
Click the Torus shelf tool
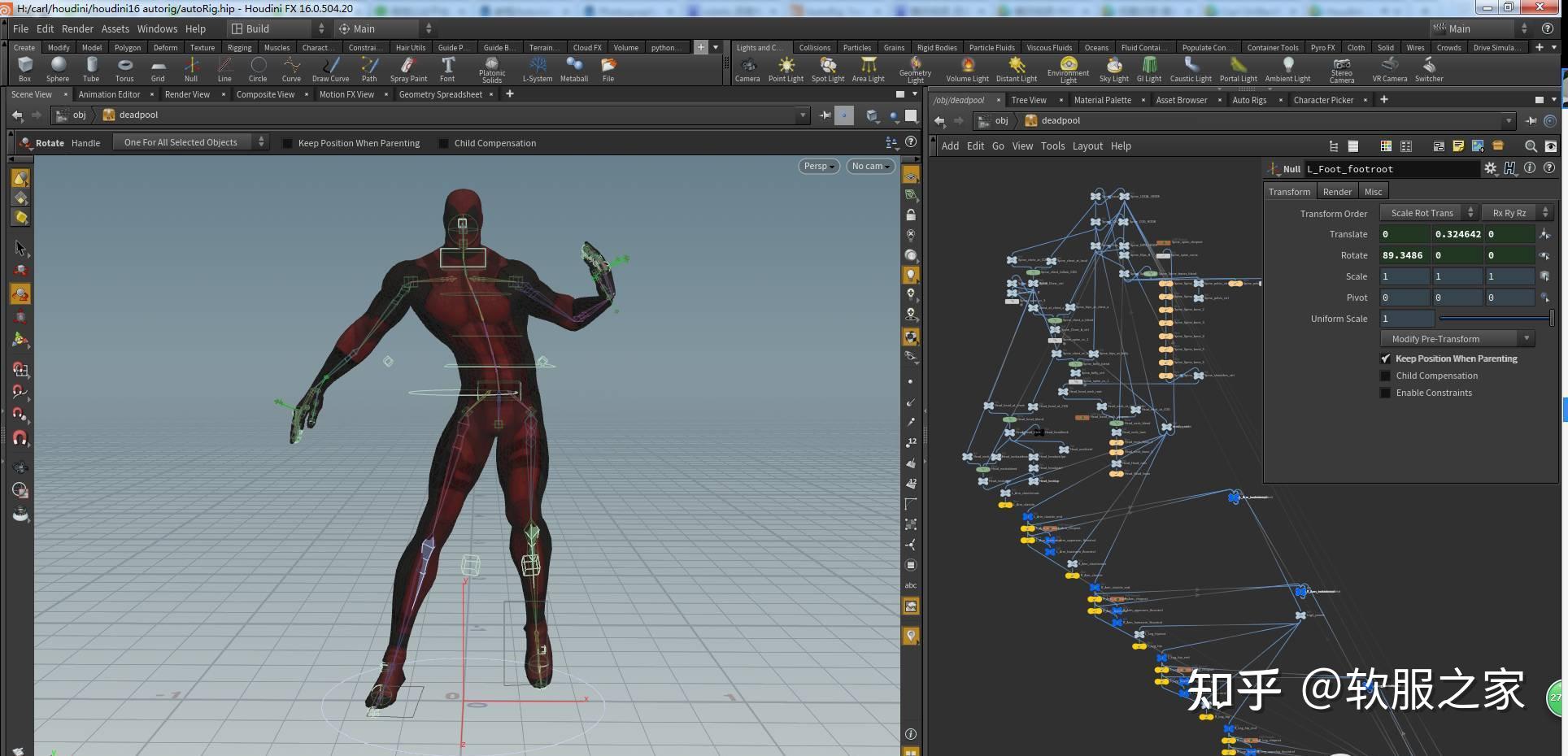pyautogui.click(x=124, y=68)
